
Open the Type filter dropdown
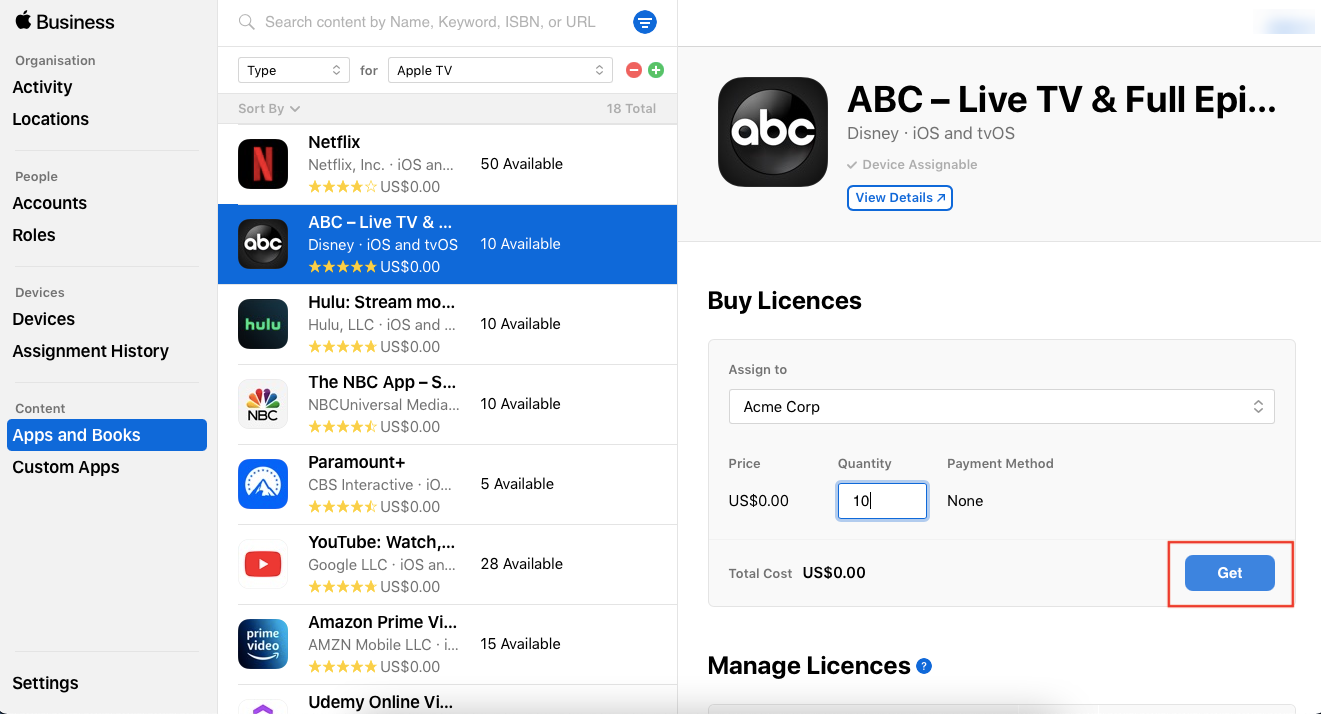click(x=294, y=70)
